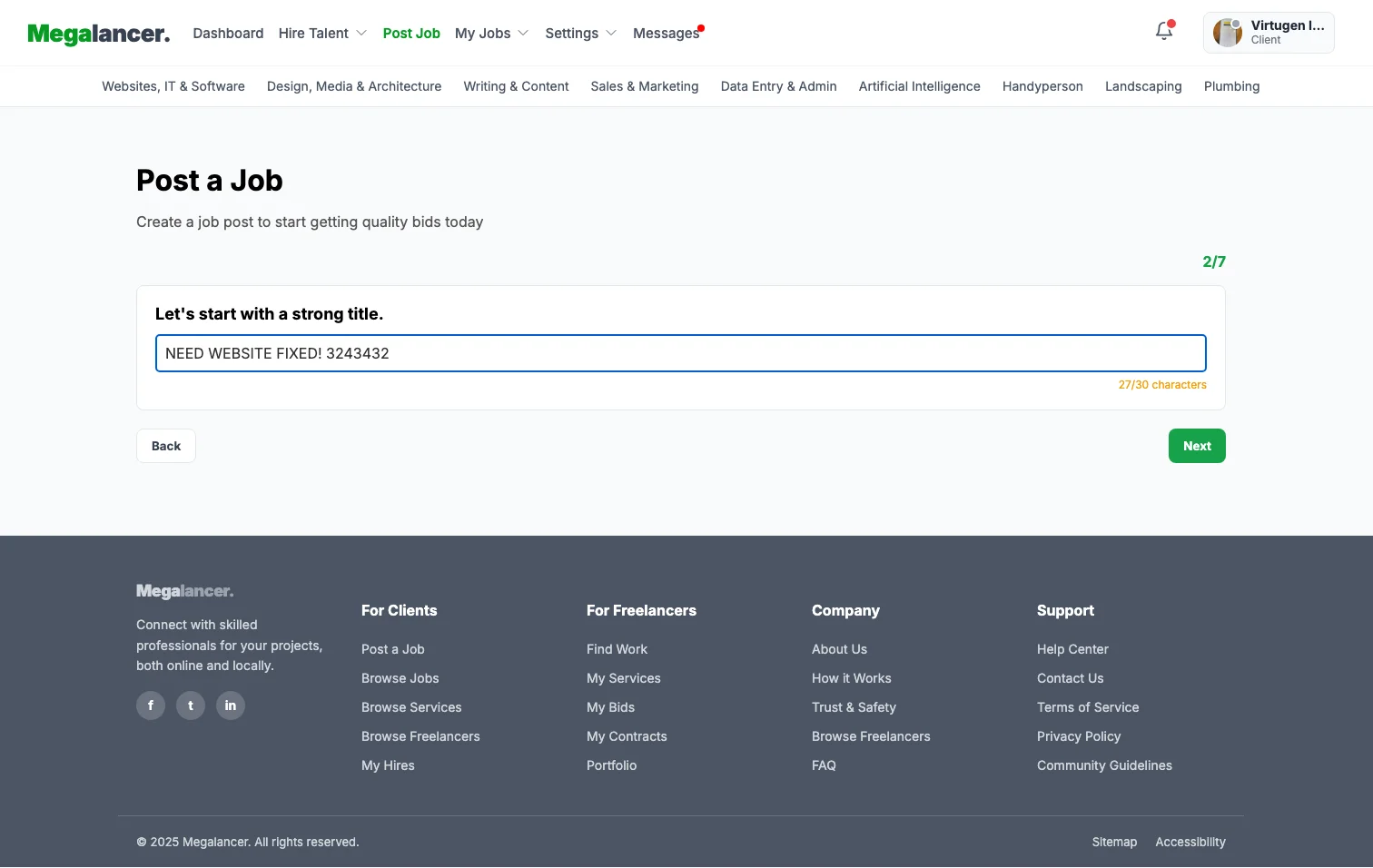Image resolution: width=1373 pixels, height=868 pixels.
Task: Open the Facebook social icon in footer
Action: coord(151,705)
